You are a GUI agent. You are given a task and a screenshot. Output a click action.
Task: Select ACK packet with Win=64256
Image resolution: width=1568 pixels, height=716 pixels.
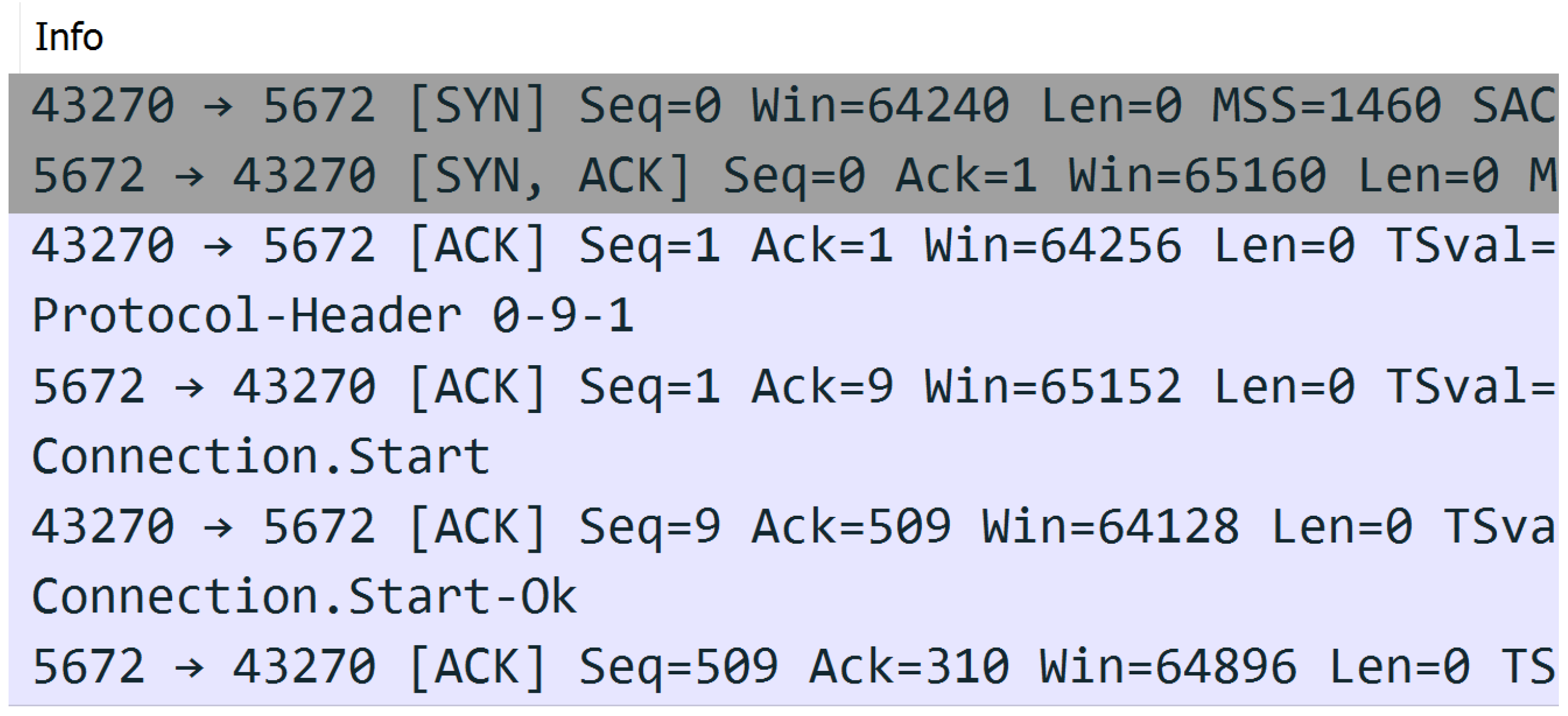click(x=783, y=248)
